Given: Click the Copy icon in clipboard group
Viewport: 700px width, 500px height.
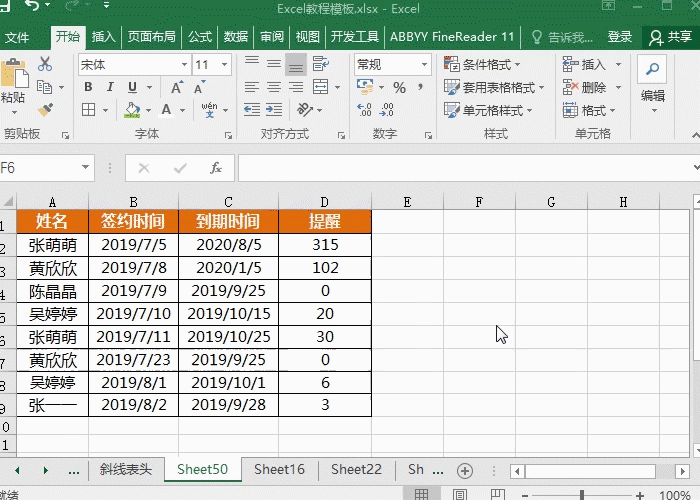Looking at the screenshot, I should coord(45,87).
